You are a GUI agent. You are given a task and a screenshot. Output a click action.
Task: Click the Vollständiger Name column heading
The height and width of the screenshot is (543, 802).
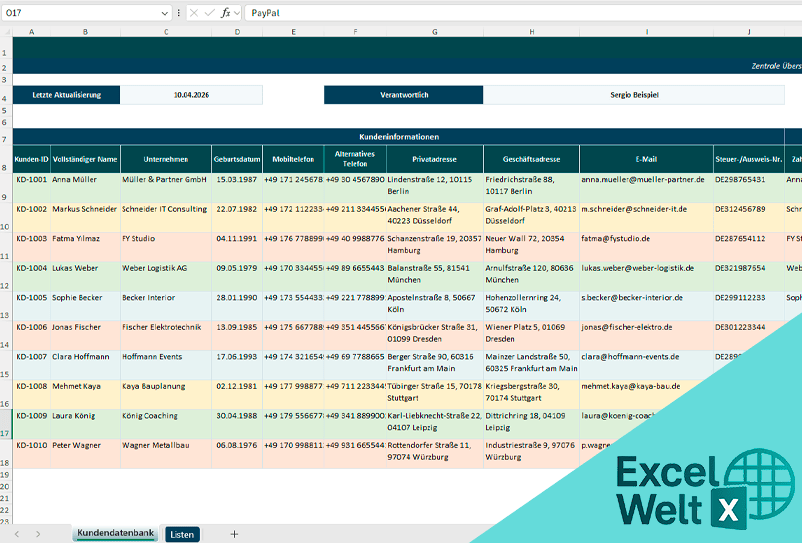point(85,159)
